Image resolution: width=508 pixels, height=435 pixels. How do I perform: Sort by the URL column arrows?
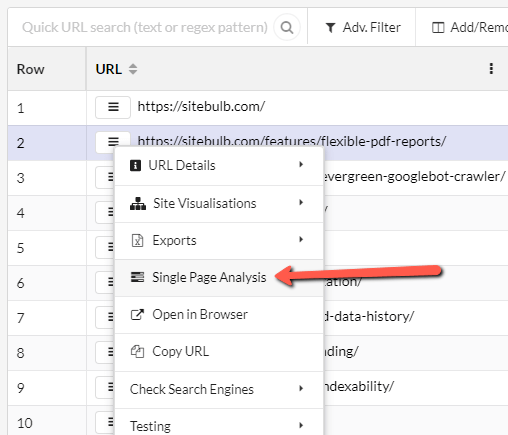[133, 69]
